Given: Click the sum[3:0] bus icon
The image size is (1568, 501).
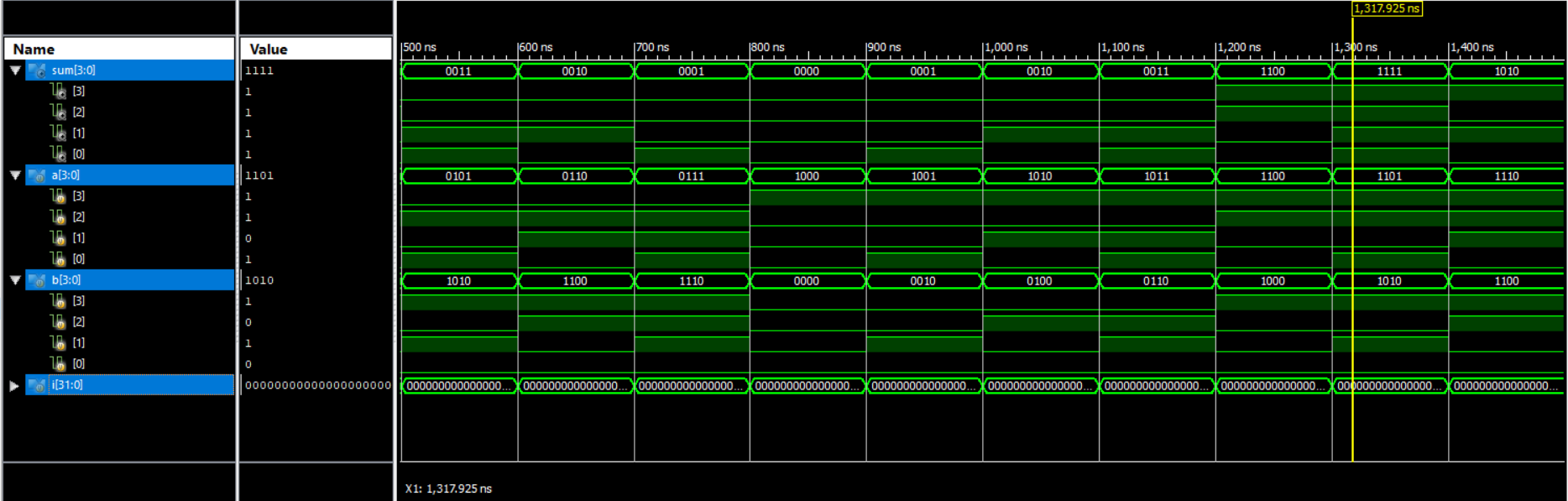Looking at the screenshot, I should [38, 70].
